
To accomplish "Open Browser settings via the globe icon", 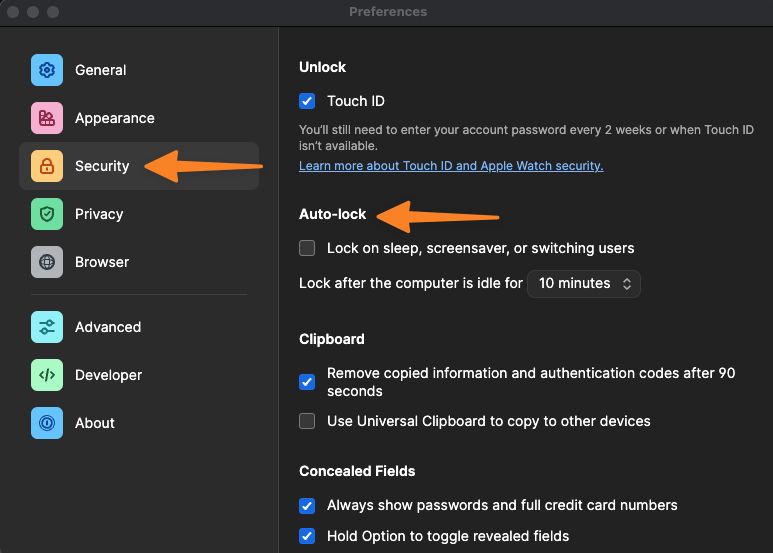I will (47, 262).
